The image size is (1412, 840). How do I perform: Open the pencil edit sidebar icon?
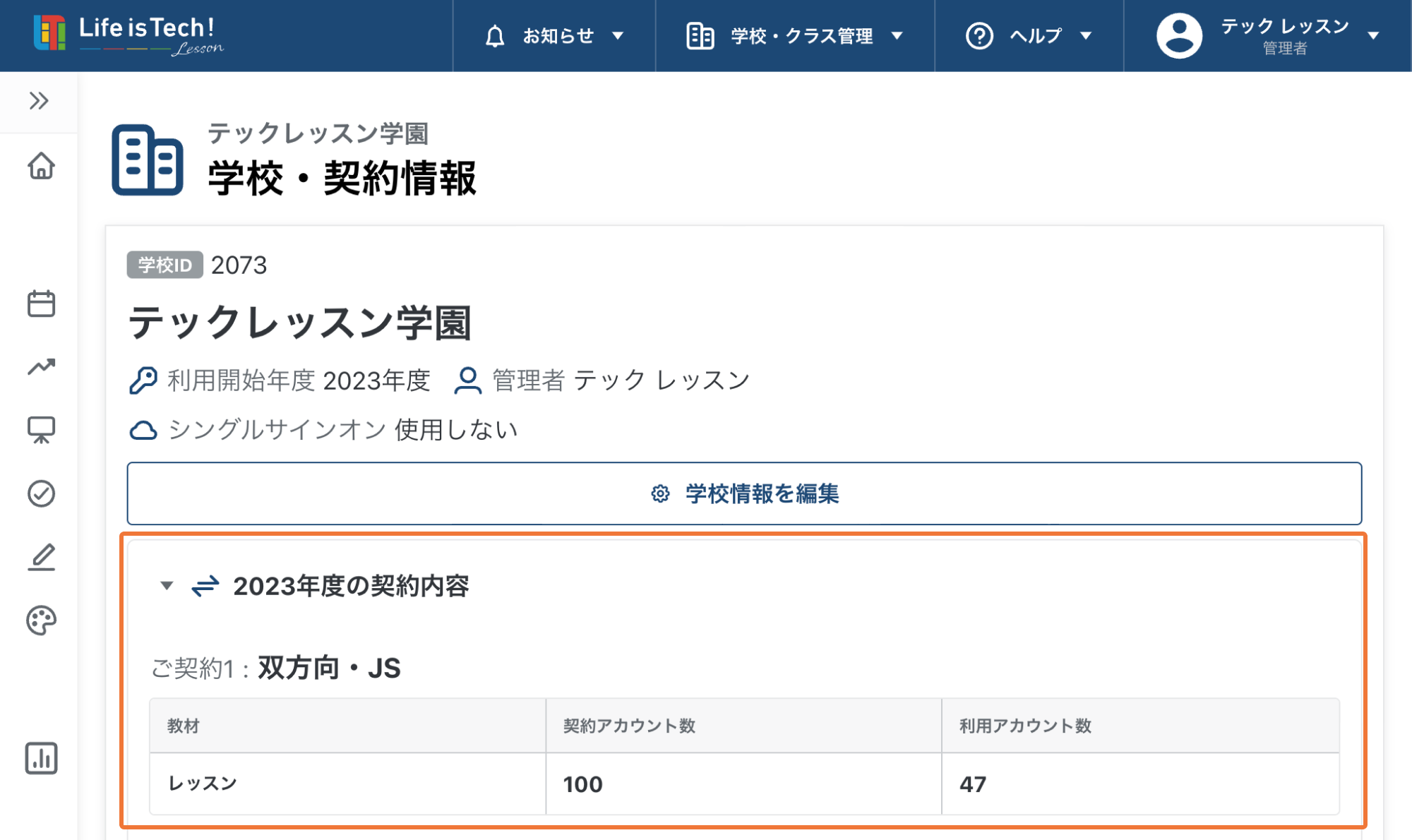click(x=41, y=557)
